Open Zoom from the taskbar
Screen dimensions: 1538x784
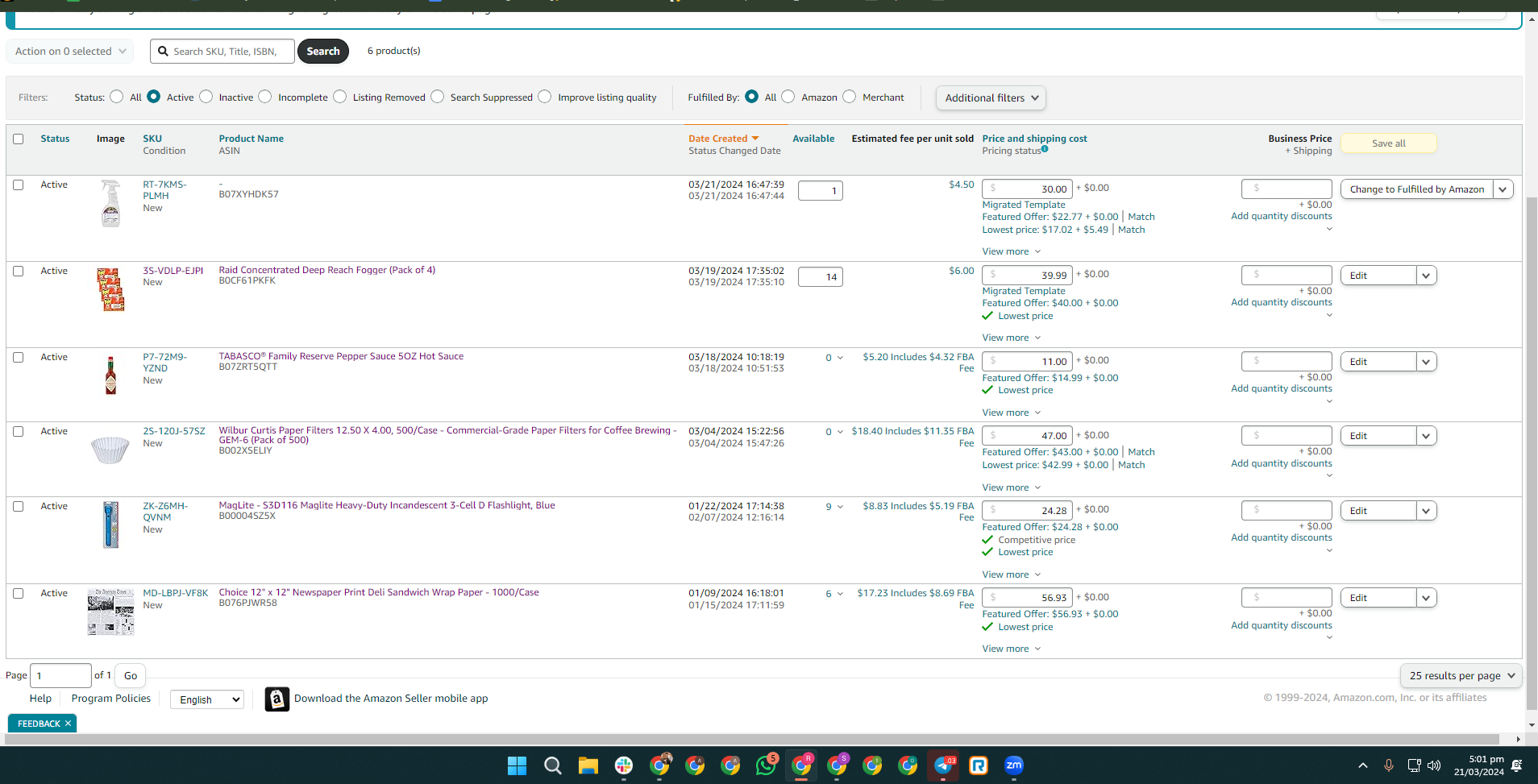tap(1014, 765)
